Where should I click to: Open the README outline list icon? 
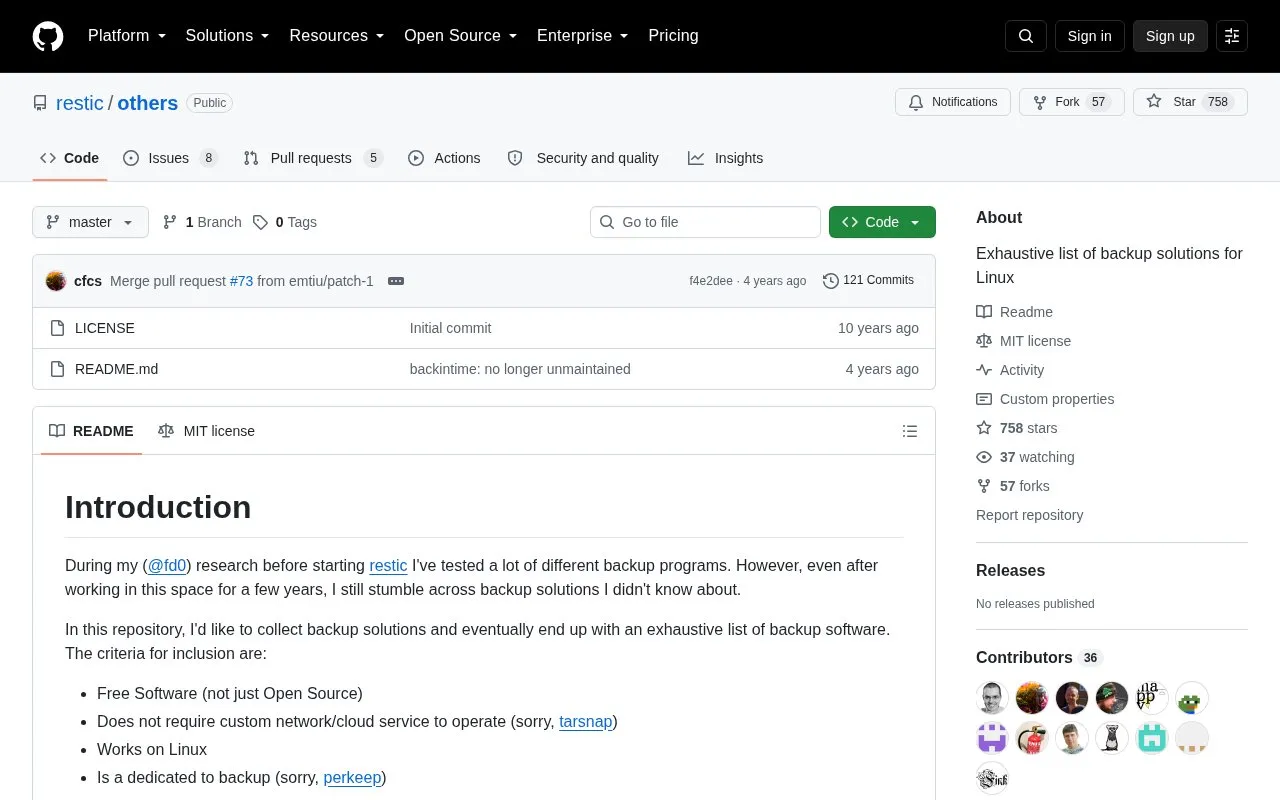(910, 431)
